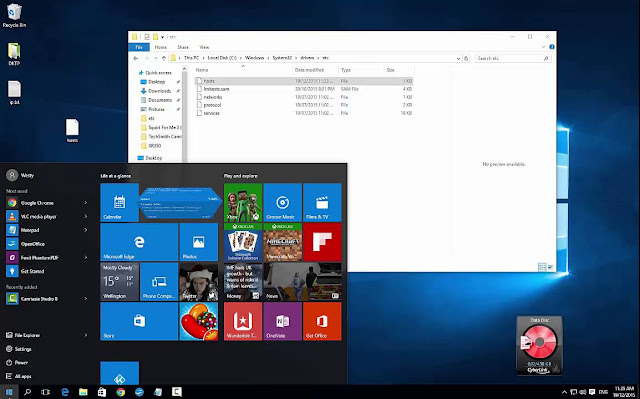The width and height of the screenshot is (640, 399).
Task: Open Pictures in Quick access
Action: click(x=156, y=109)
